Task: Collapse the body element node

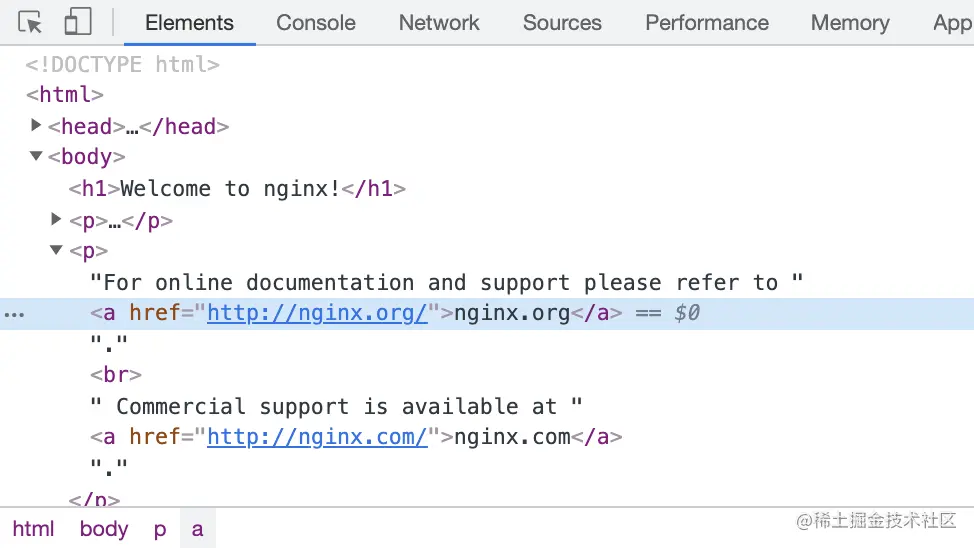Action: pyautogui.click(x=37, y=156)
